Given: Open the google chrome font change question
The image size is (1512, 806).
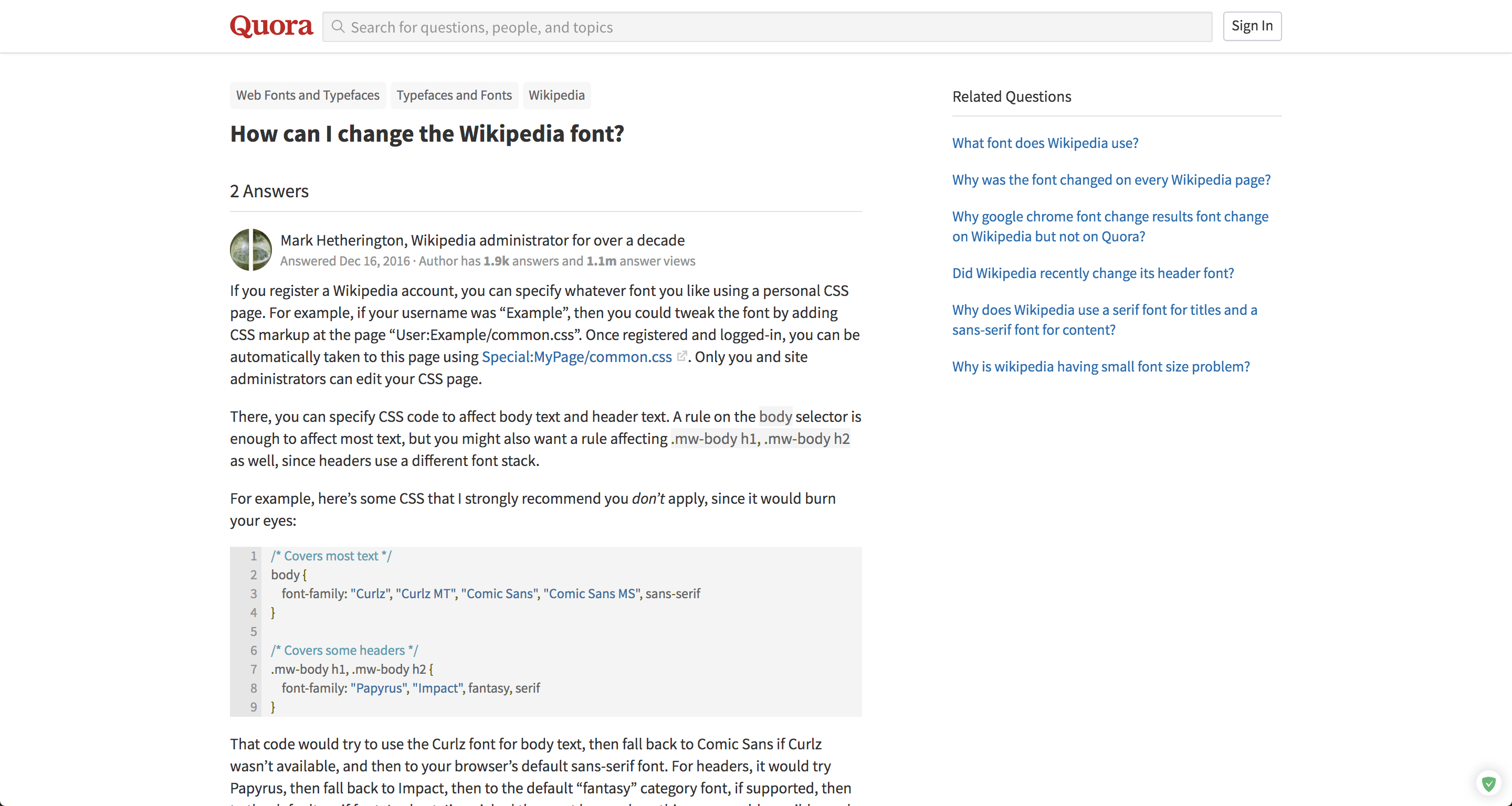Looking at the screenshot, I should (x=1110, y=227).
